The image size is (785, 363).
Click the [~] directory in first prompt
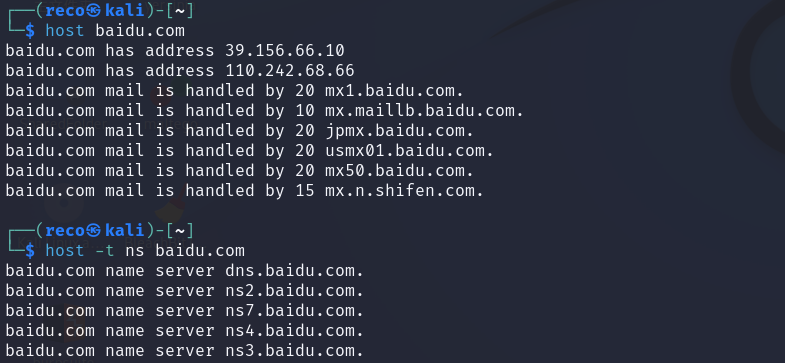tap(179, 11)
